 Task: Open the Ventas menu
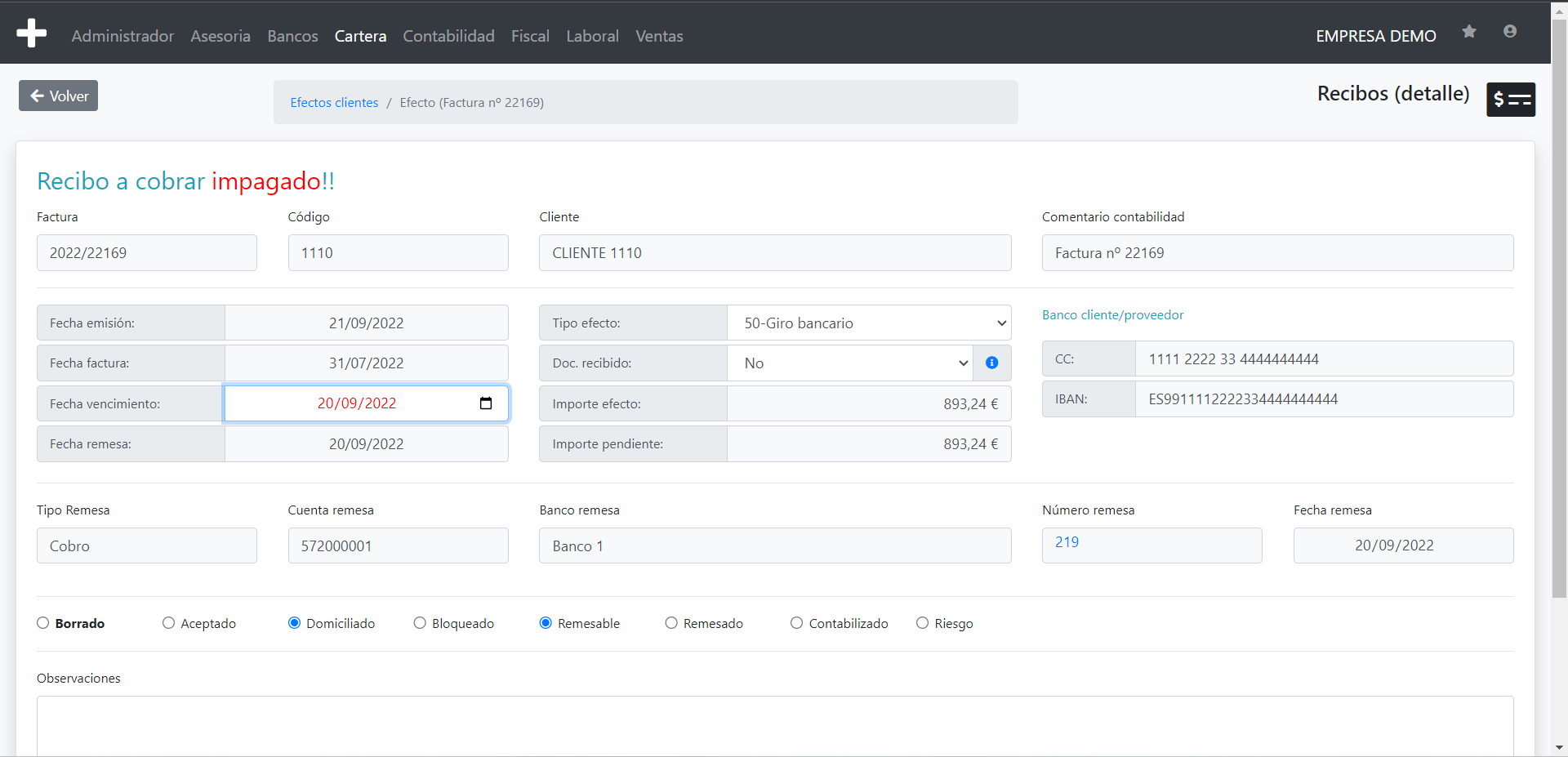pyautogui.click(x=659, y=36)
